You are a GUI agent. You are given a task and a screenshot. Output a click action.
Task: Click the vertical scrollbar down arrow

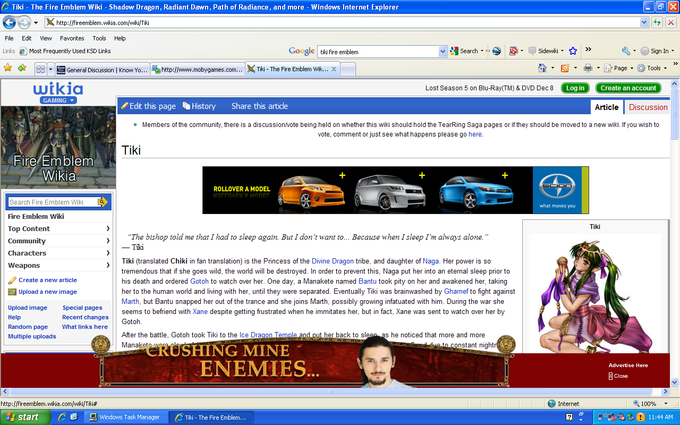pyautogui.click(x=675, y=382)
